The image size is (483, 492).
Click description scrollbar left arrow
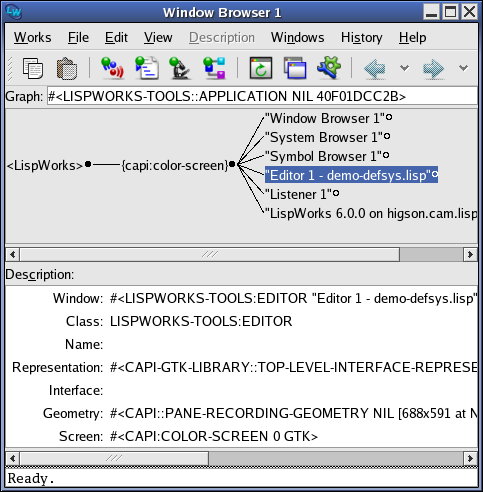[13, 458]
